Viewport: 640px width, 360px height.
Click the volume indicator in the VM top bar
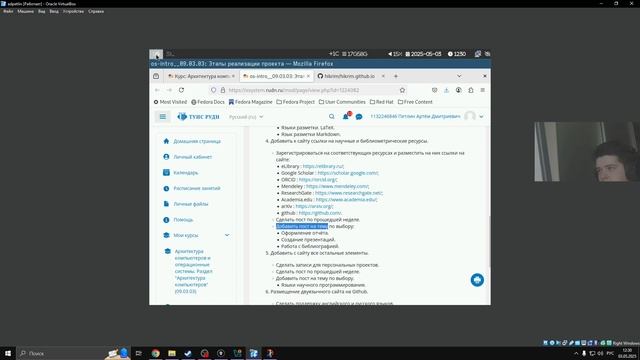click(395, 54)
